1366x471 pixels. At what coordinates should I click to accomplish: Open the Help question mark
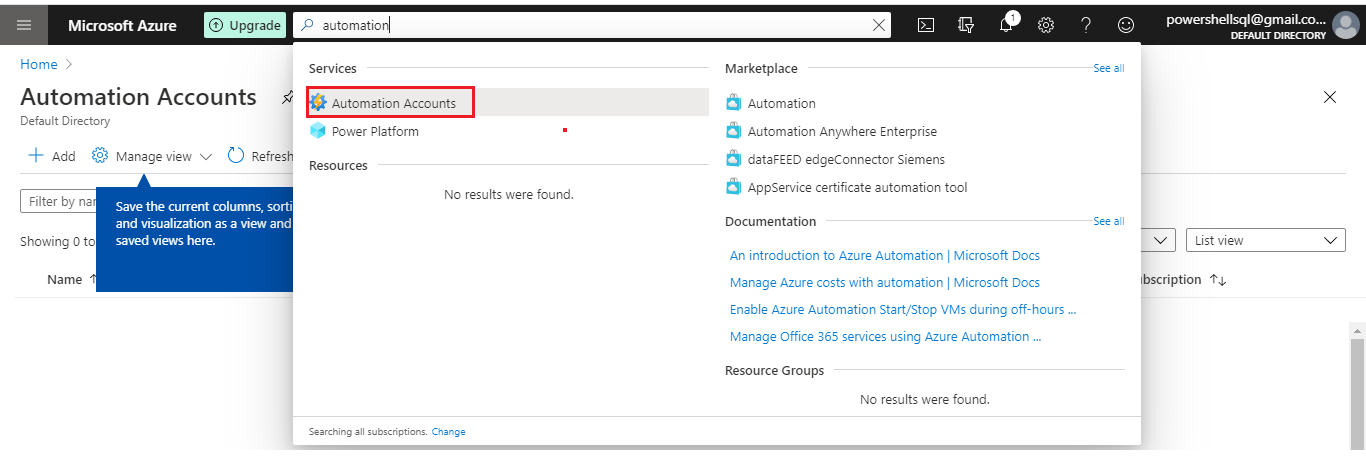[x=1086, y=25]
